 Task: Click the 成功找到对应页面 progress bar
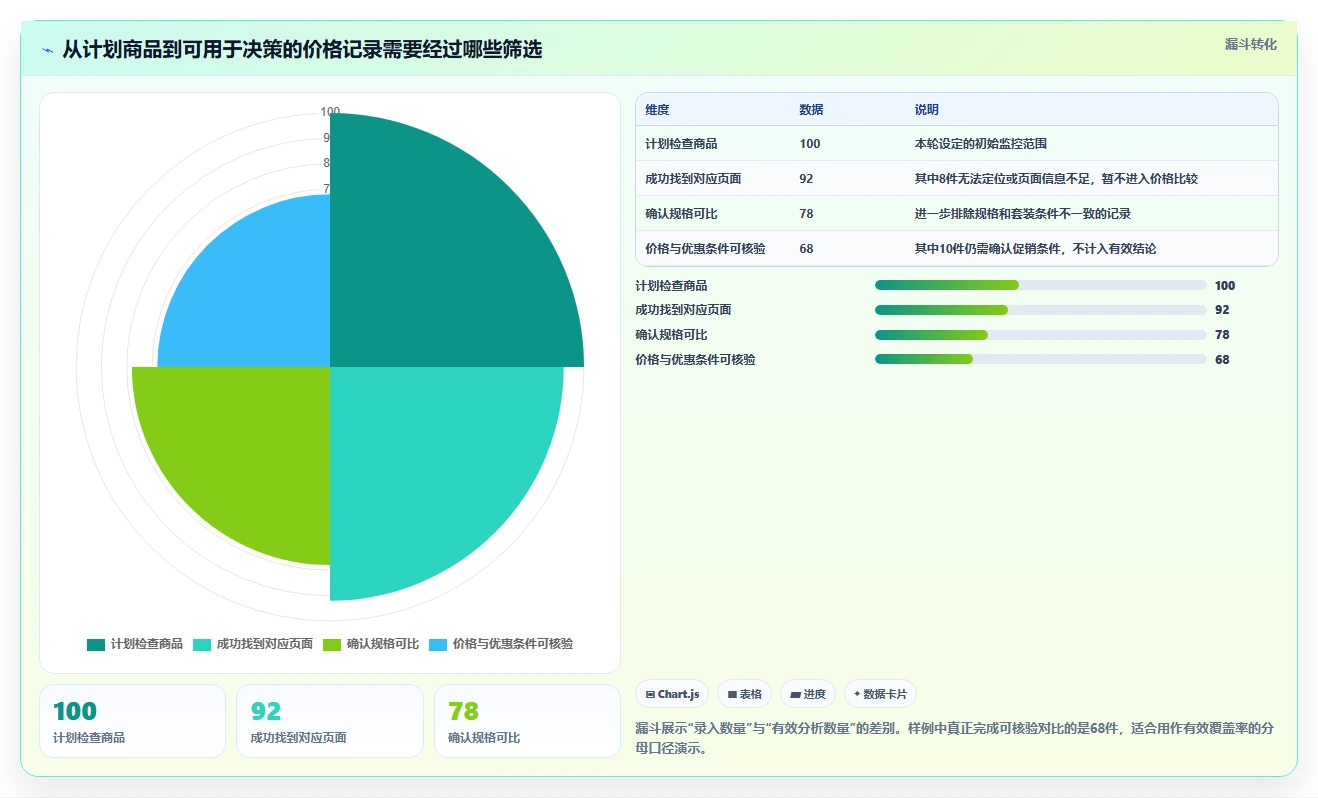pyautogui.click(x=1040, y=310)
